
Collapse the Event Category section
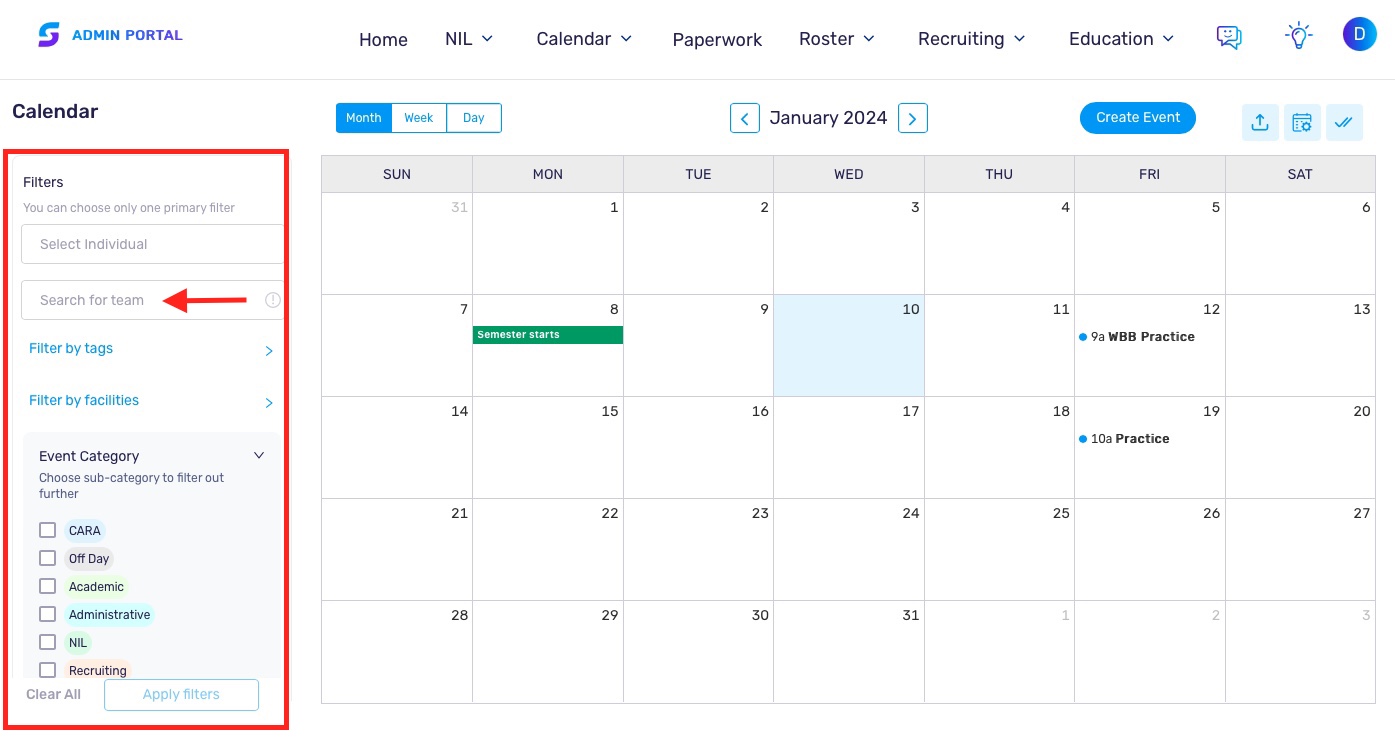[x=259, y=455]
